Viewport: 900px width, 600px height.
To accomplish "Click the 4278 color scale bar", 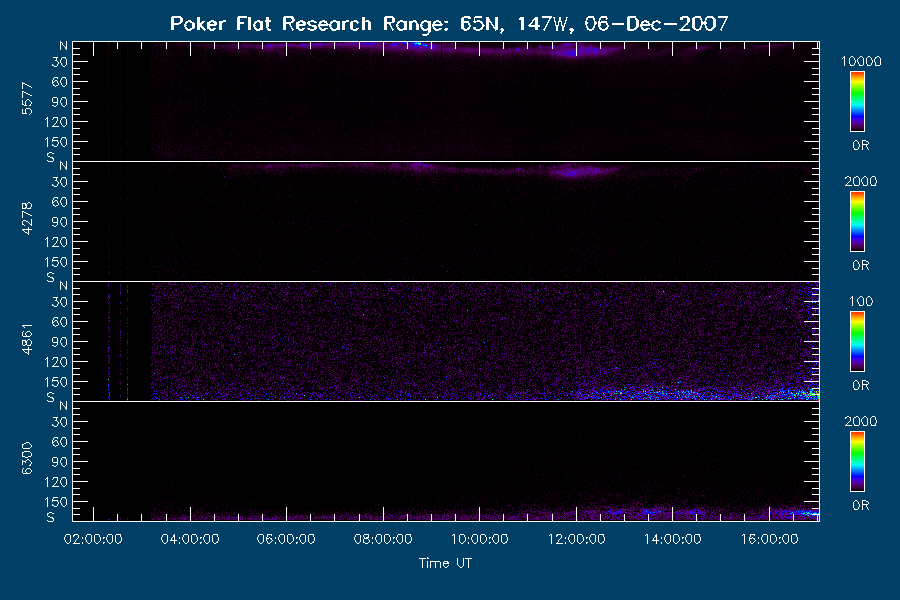I will pos(858,222).
